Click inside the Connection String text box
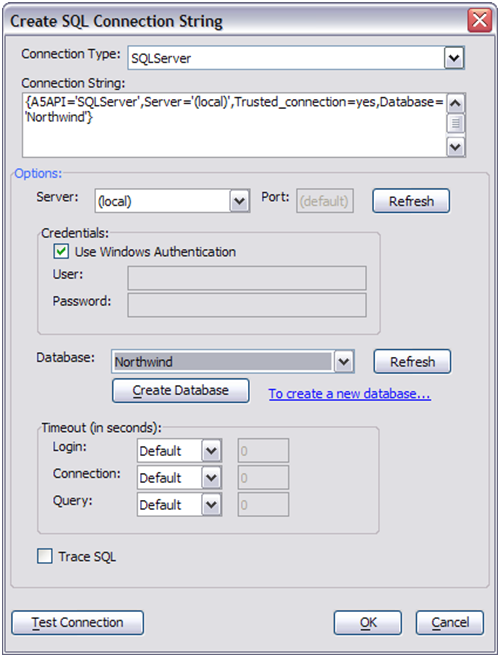The width and height of the screenshot is (500, 657). [x=235, y=125]
